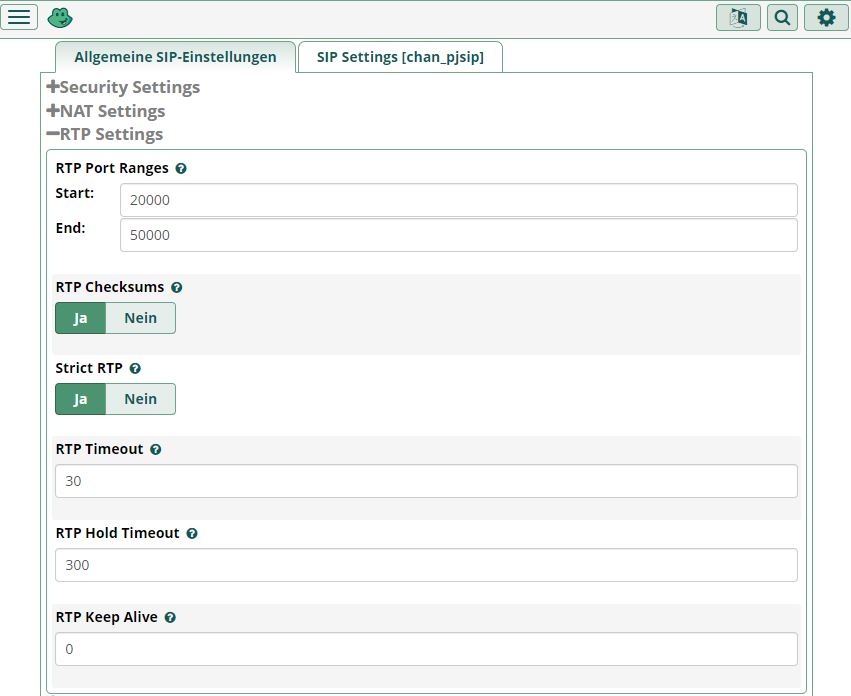Click the RTP port range Start field
The height and width of the screenshot is (696, 851).
click(458, 200)
